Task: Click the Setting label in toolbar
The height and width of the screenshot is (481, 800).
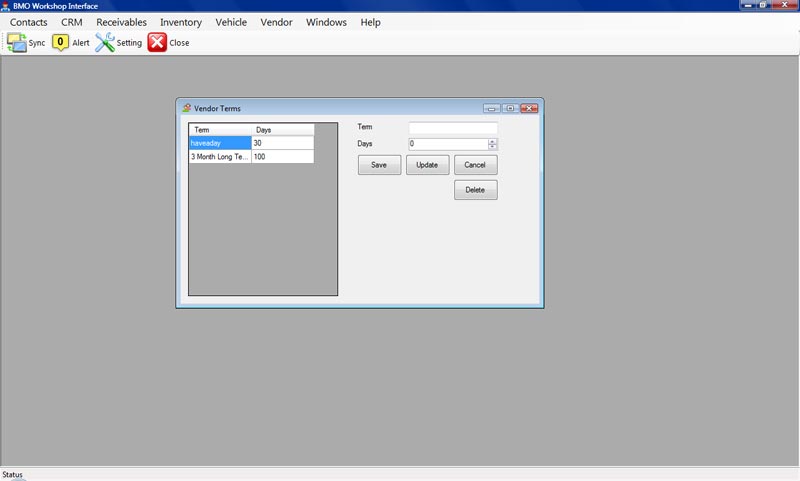Action: (129, 43)
